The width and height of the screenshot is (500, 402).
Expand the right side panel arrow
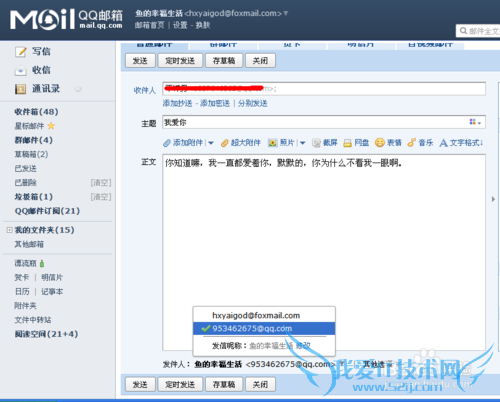coord(493,199)
